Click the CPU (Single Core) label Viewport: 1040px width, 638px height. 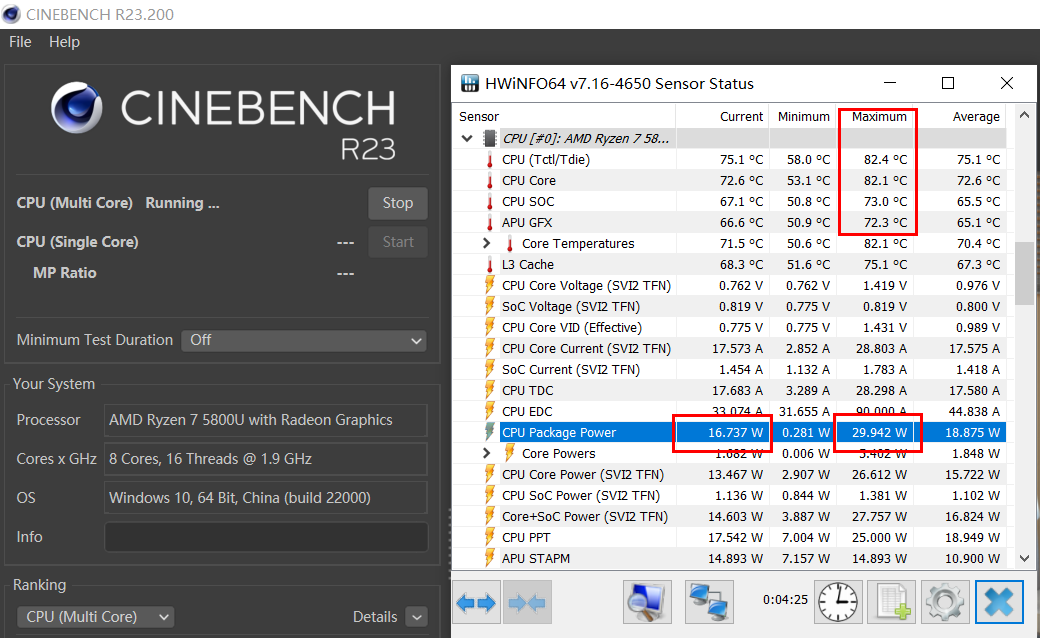click(x=78, y=242)
